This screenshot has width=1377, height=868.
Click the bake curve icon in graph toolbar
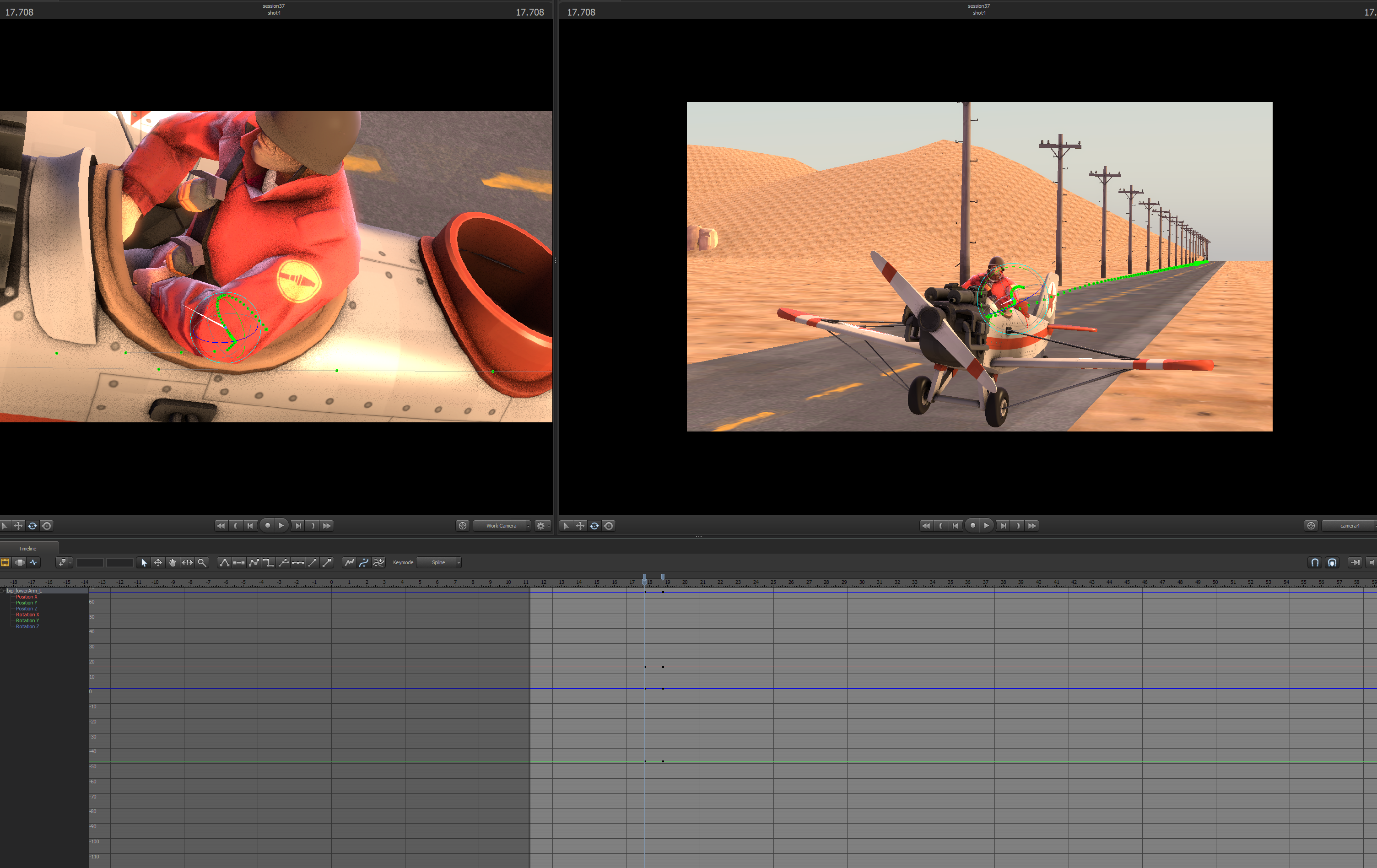[x=349, y=563]
